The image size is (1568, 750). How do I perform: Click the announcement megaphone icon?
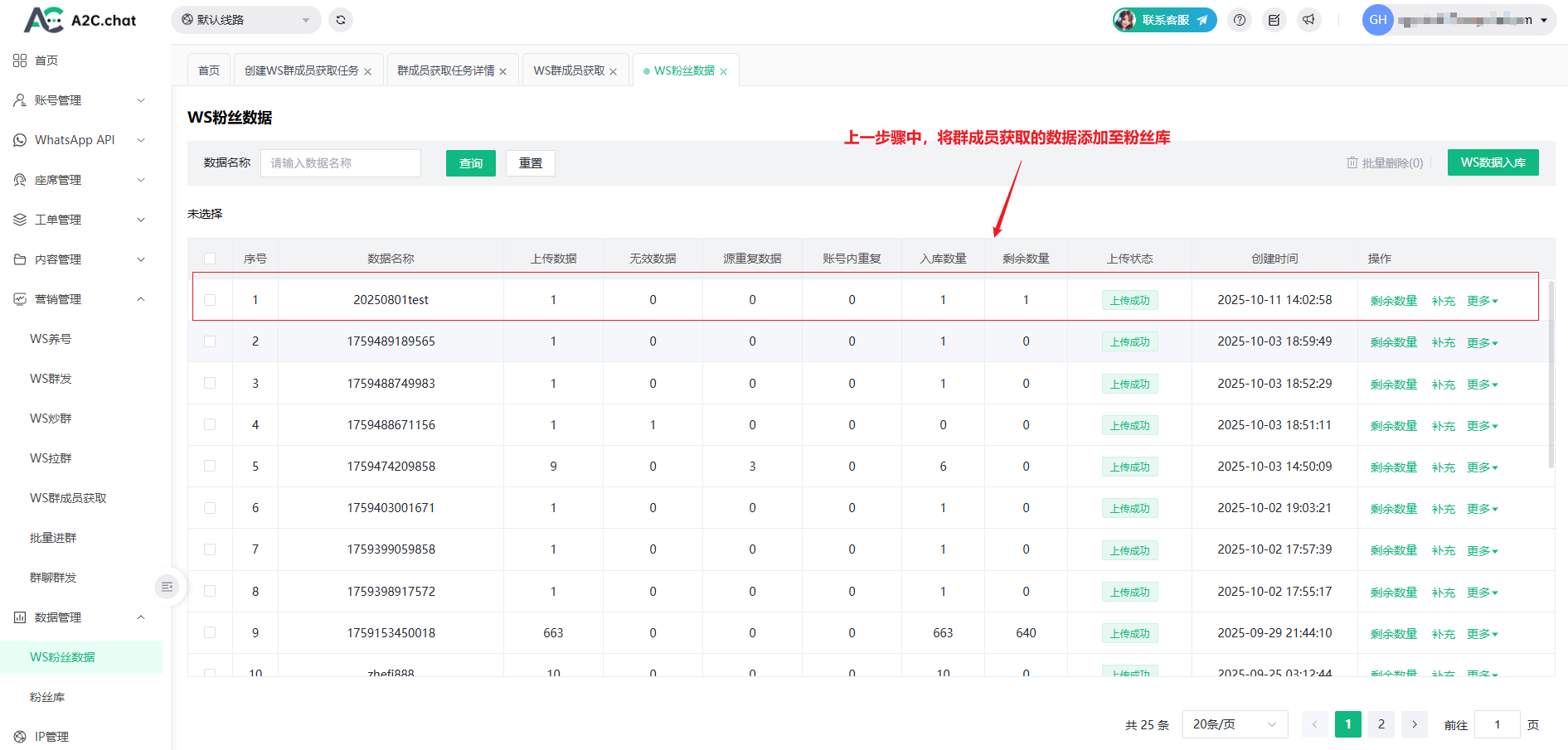coord(1308,20)
